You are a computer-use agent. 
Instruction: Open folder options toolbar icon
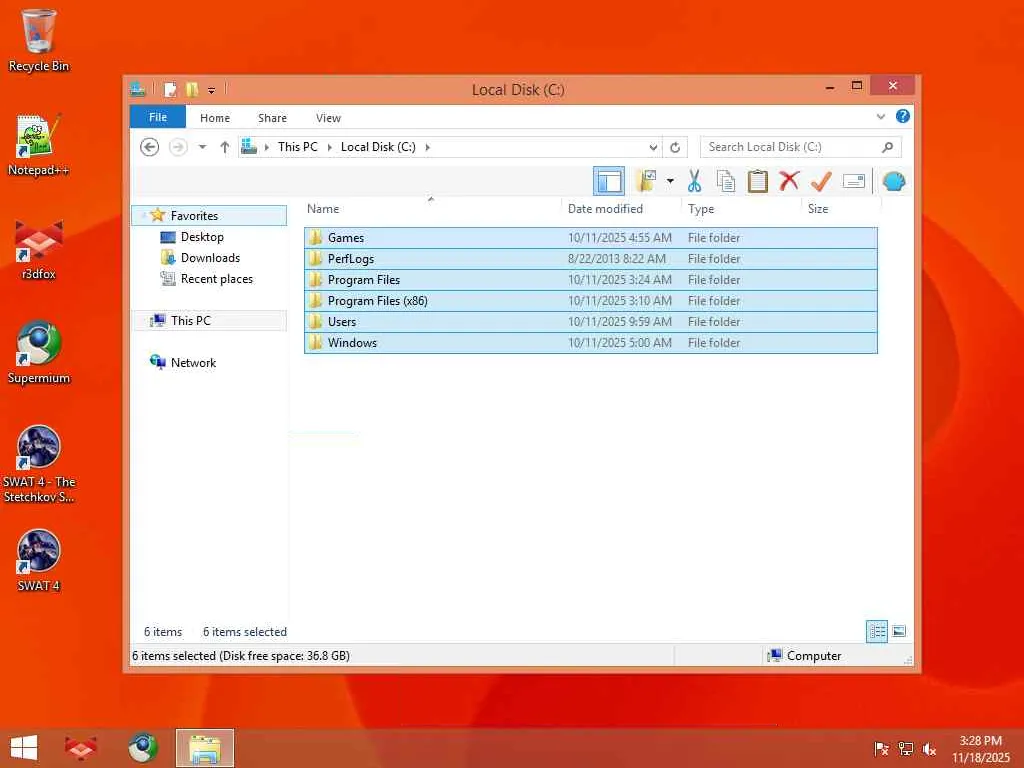[x=646, y=182]
